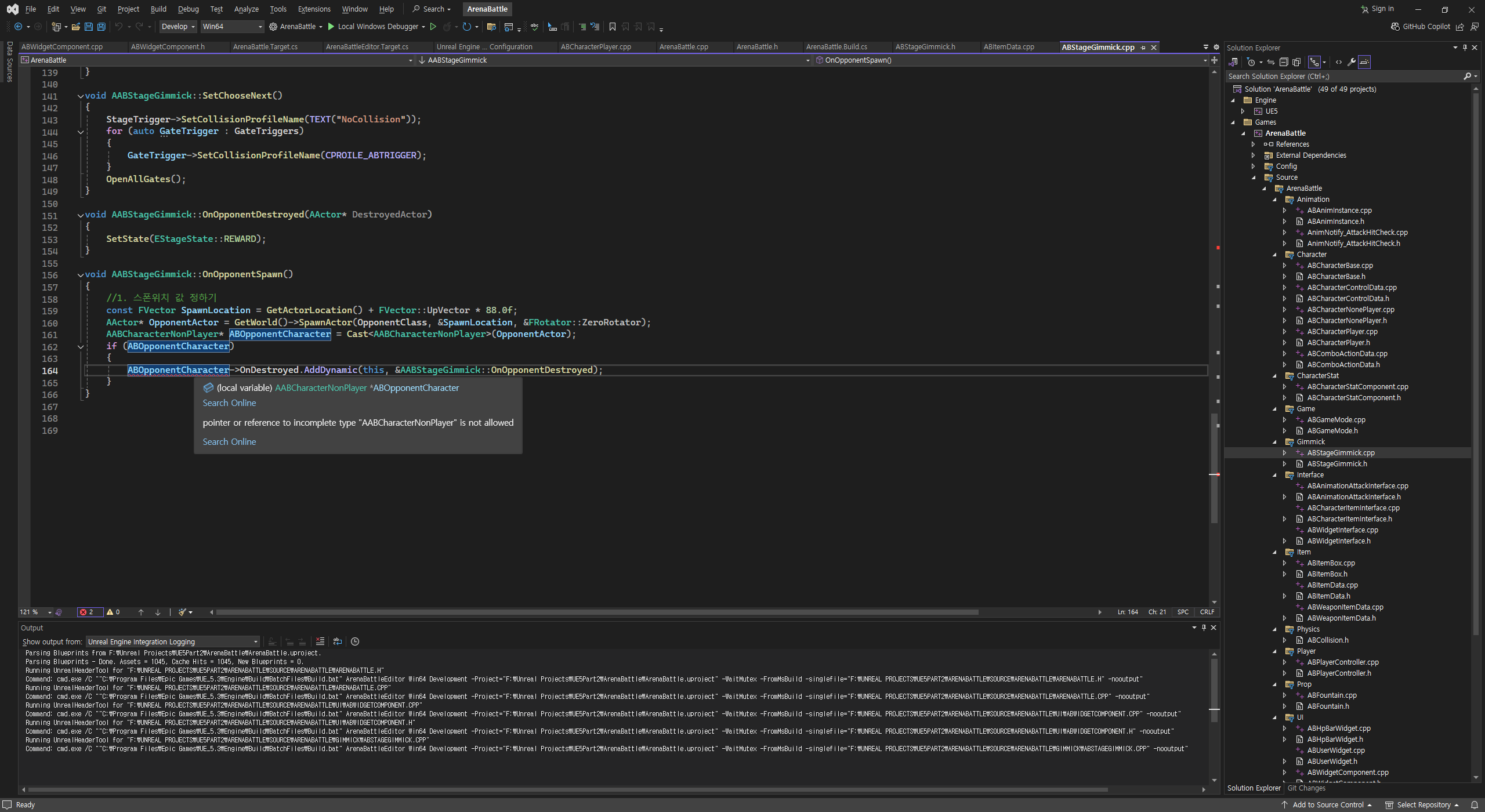Image resolution: width=1485 pixels, height=812 pixels.
Task: Click the Pending Changes Filter clock icon
Action: point(1251,62)
